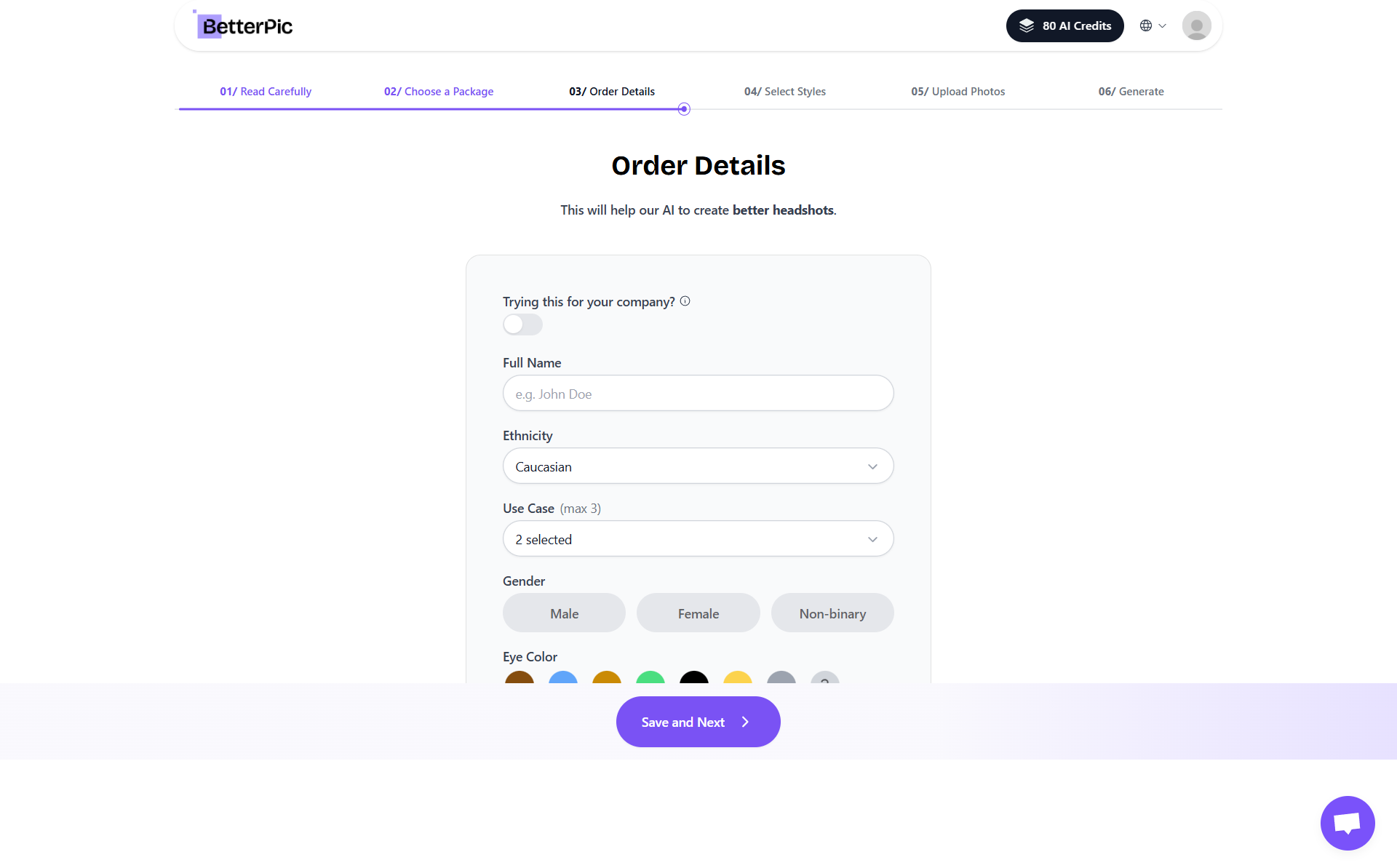The height and width of the screenshot is (868, 1397).
Task: Open the user profile avatar
Action: tap(1196, 25)
